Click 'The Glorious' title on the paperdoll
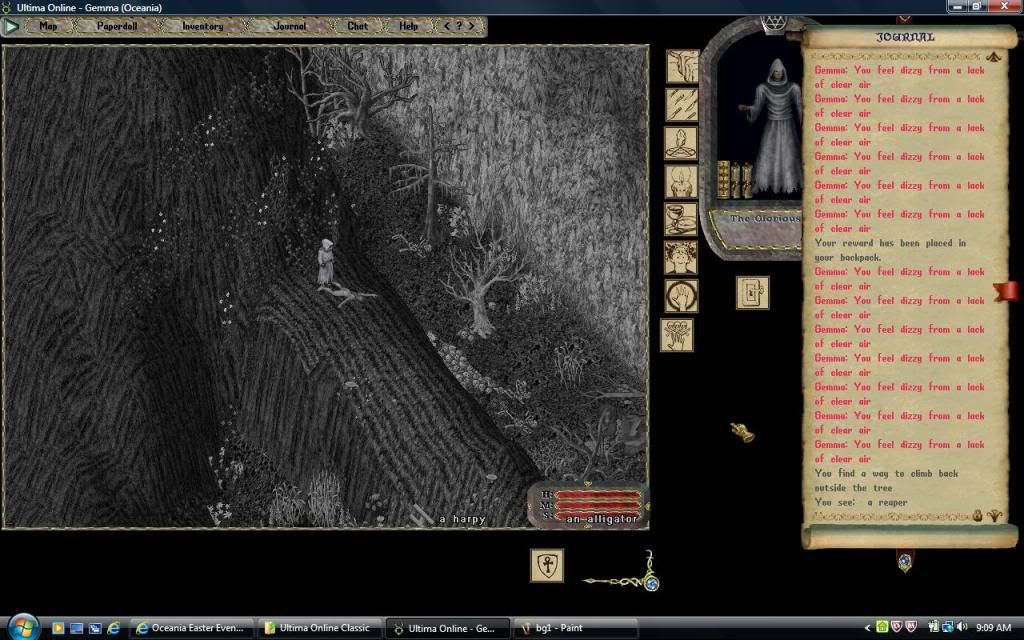The height and width of the screenshot is (640, 1024). (765, 219)
